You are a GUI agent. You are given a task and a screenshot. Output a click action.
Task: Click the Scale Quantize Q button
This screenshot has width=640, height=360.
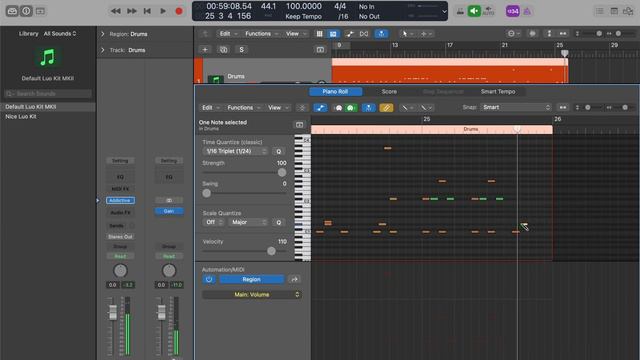(279, 222)
